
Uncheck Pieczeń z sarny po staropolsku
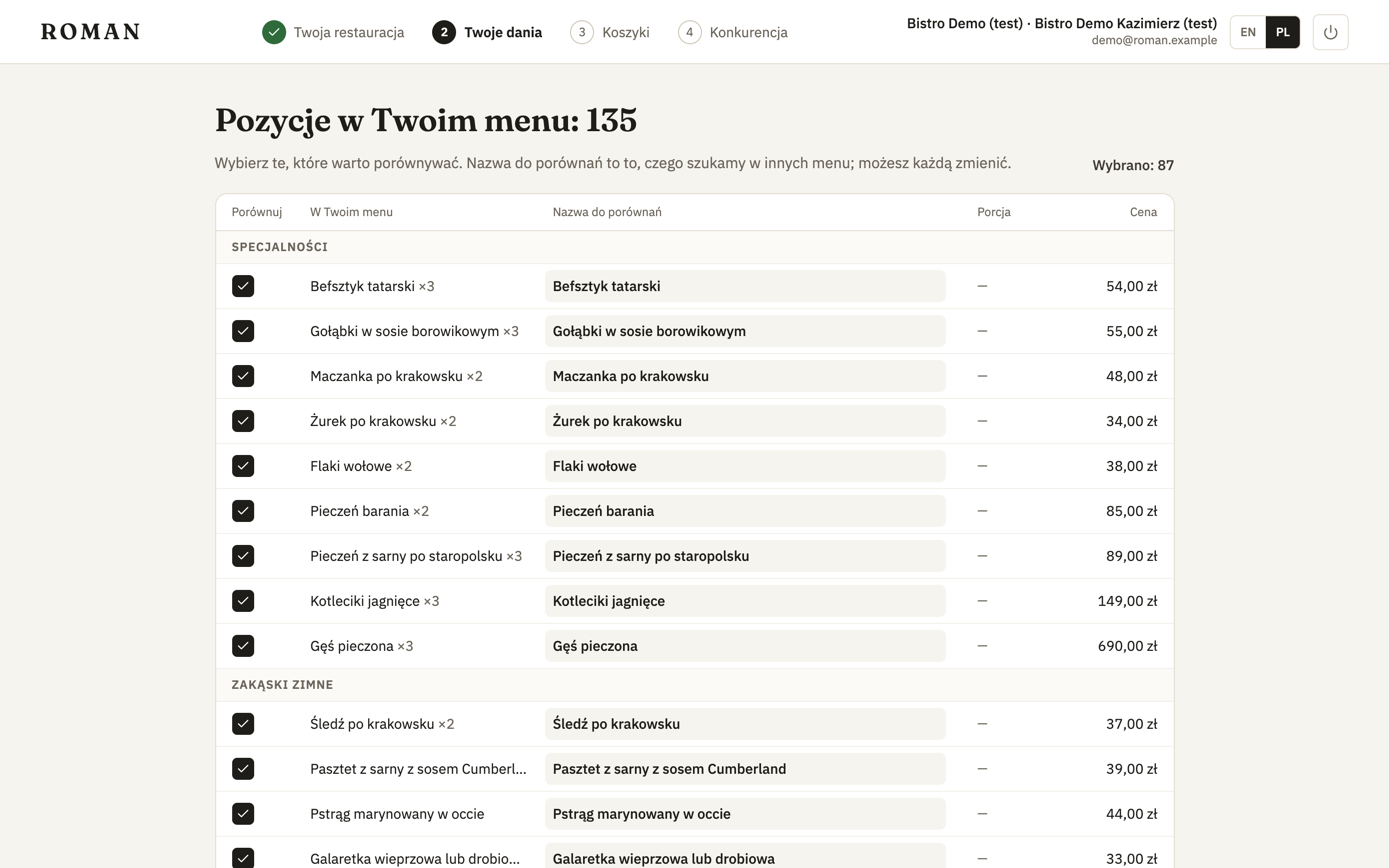243,556
